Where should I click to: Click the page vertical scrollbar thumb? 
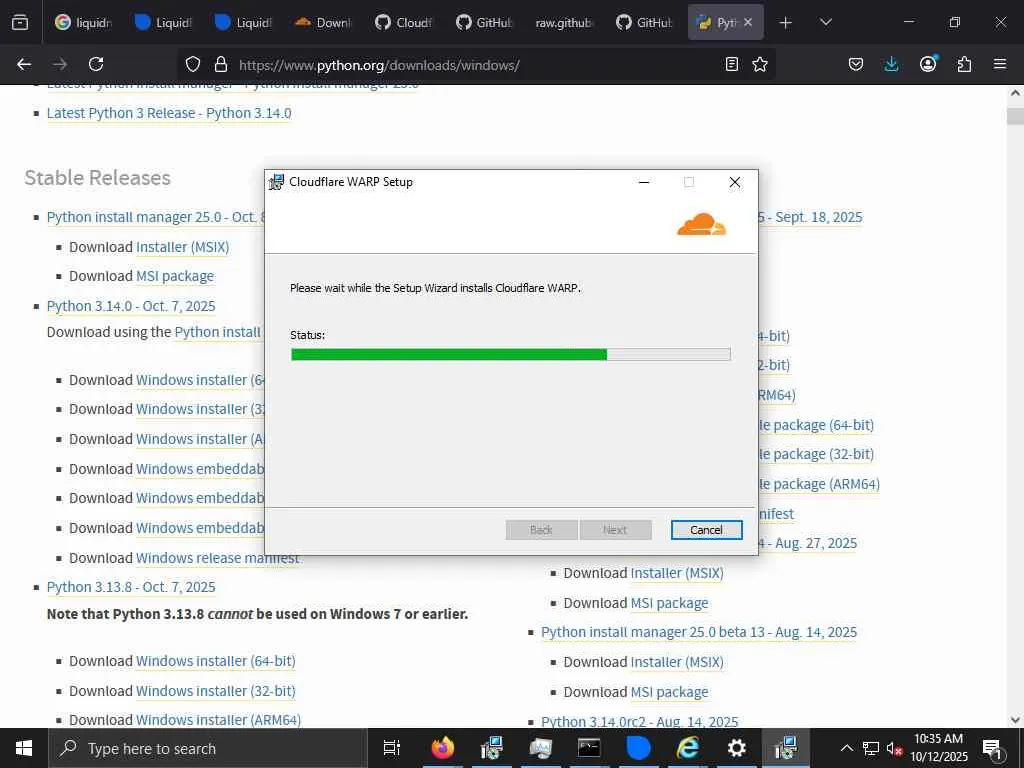[x=1015, y=117]
